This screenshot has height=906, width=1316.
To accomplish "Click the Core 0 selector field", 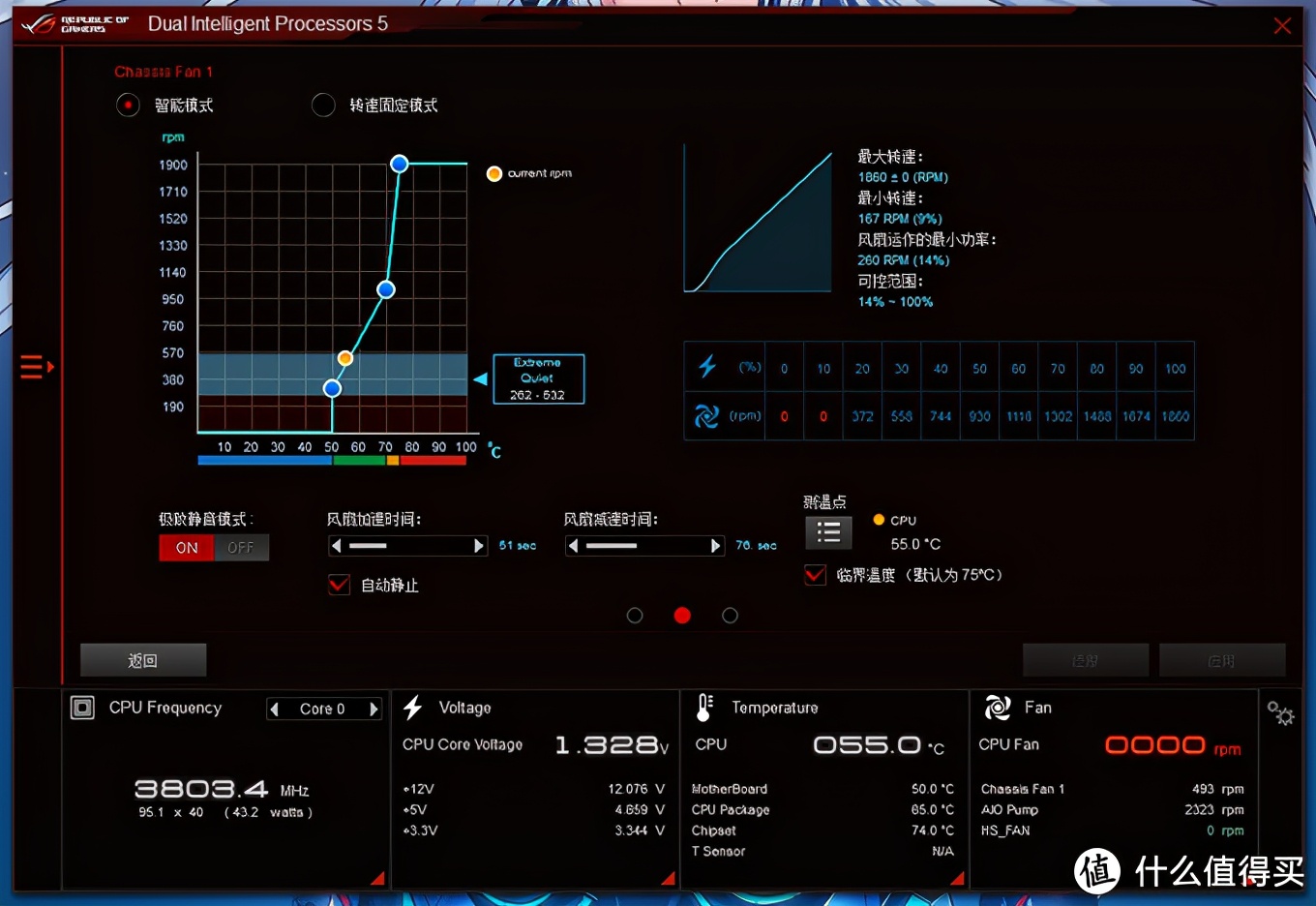I will pos(324,710).
